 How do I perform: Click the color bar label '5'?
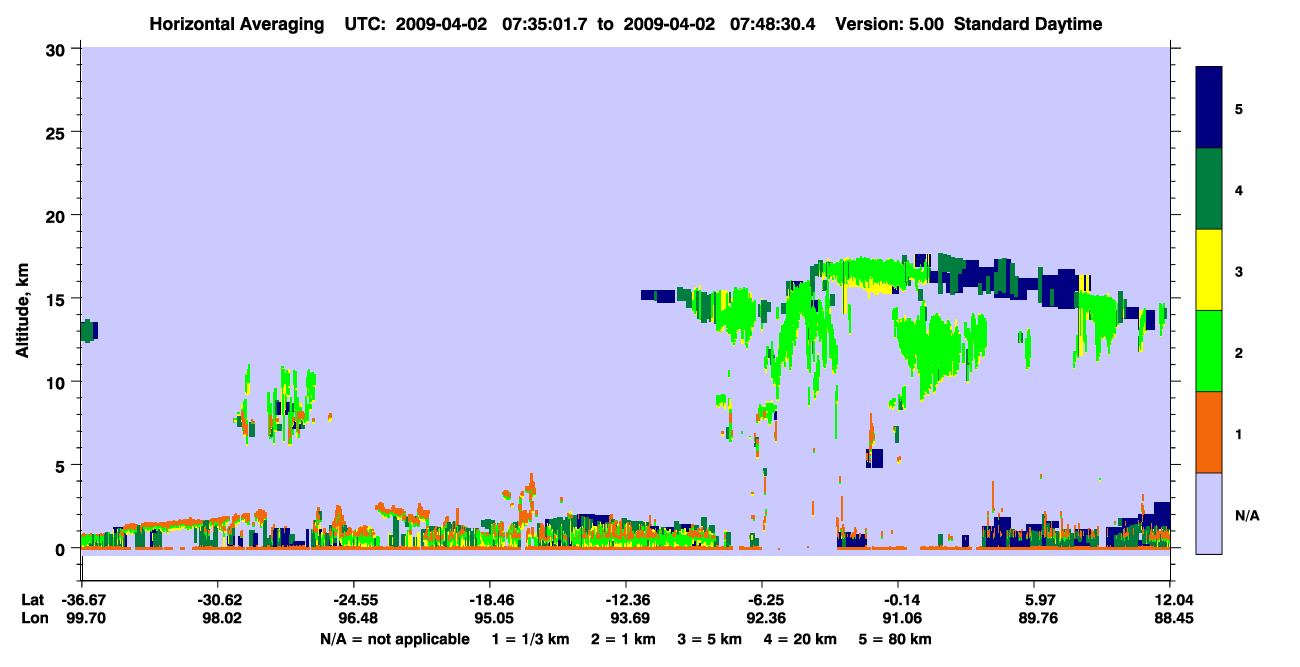[x=1239, y=109]
